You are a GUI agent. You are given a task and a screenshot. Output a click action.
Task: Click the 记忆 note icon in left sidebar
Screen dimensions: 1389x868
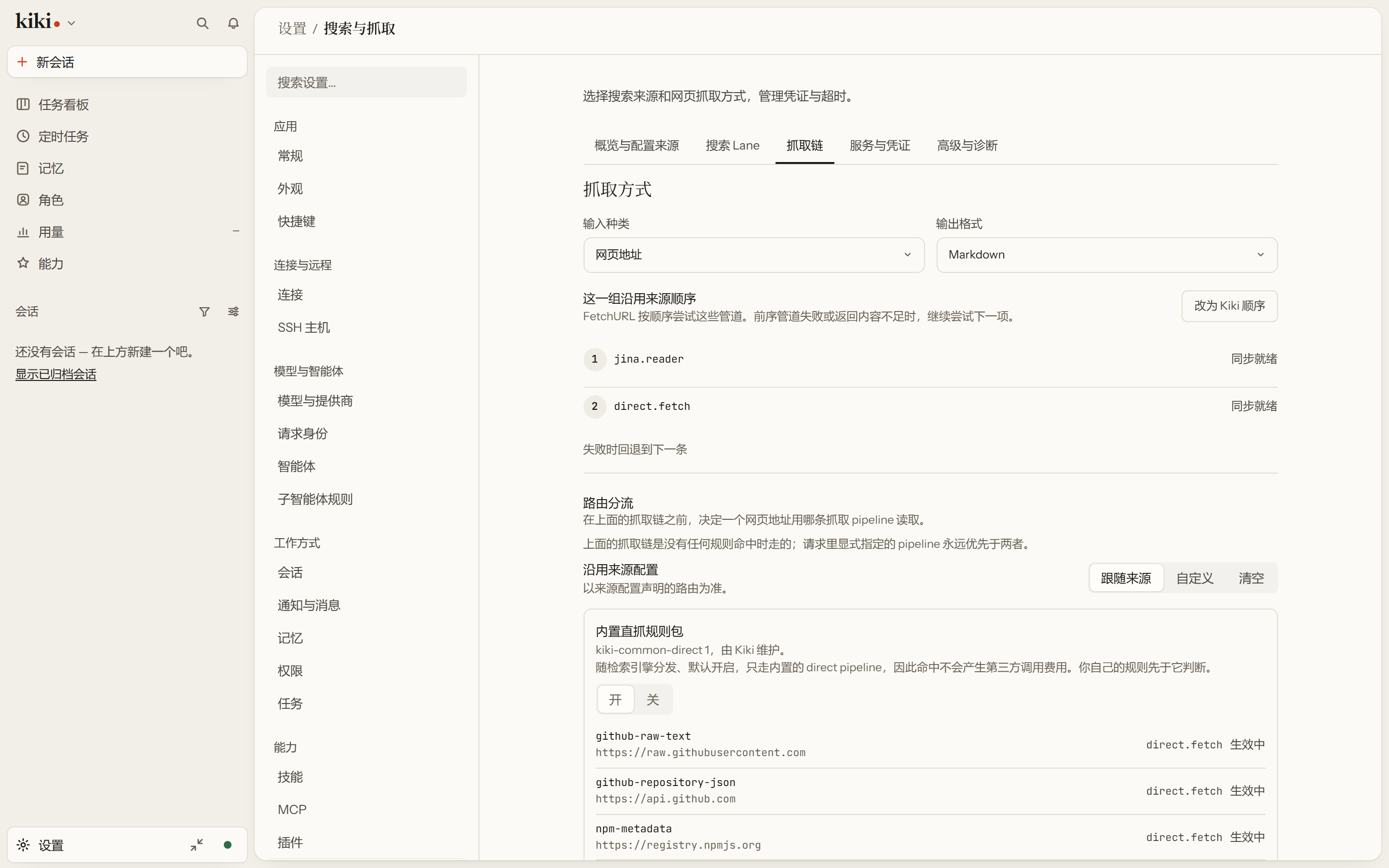pyautogui.click(x=23, y=168)
